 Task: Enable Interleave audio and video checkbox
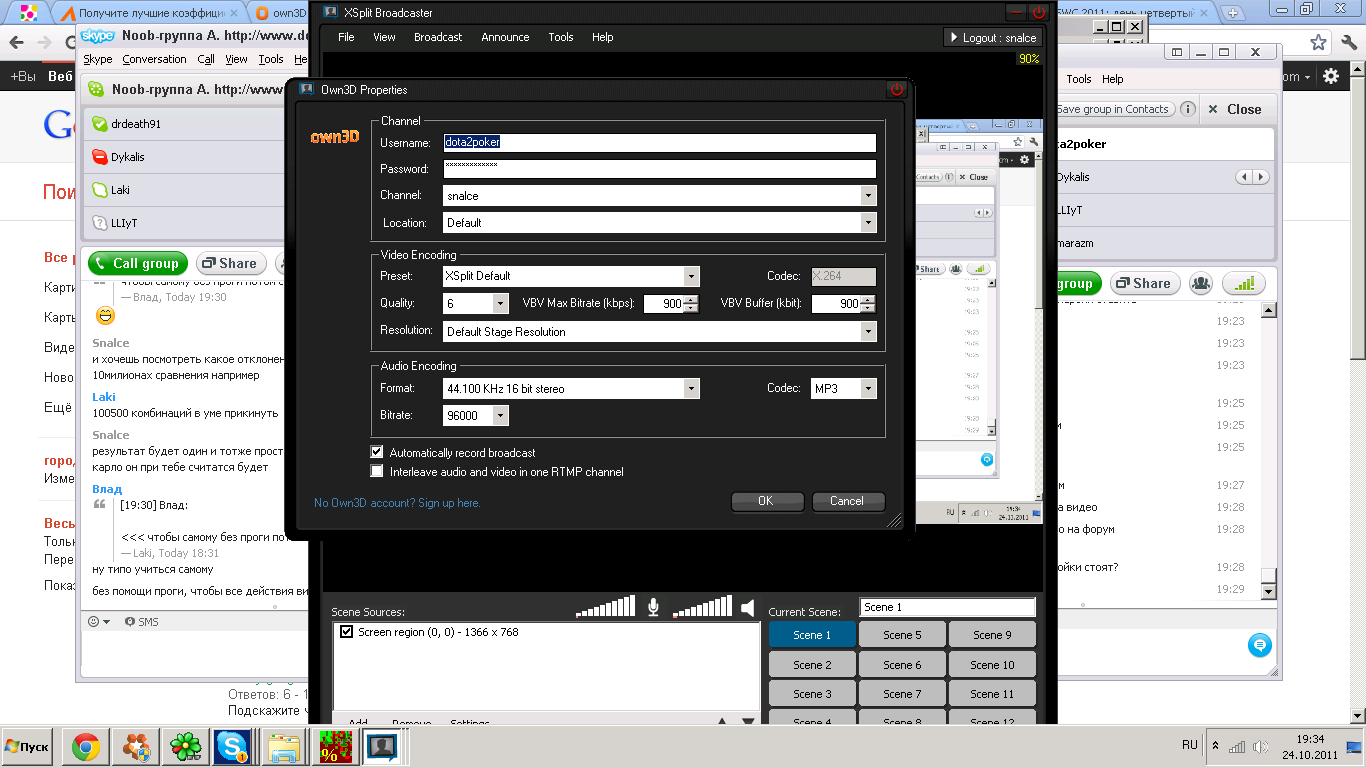point(377,471)
